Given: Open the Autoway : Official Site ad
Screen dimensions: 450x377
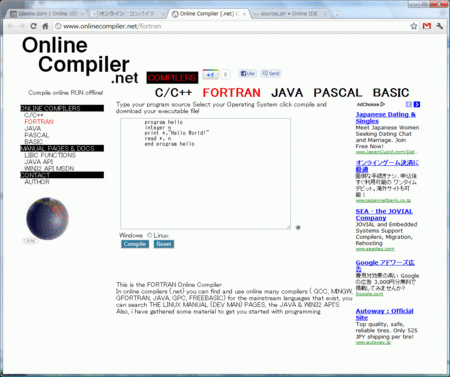Looking at the screenshot, I should coord(385,314).
